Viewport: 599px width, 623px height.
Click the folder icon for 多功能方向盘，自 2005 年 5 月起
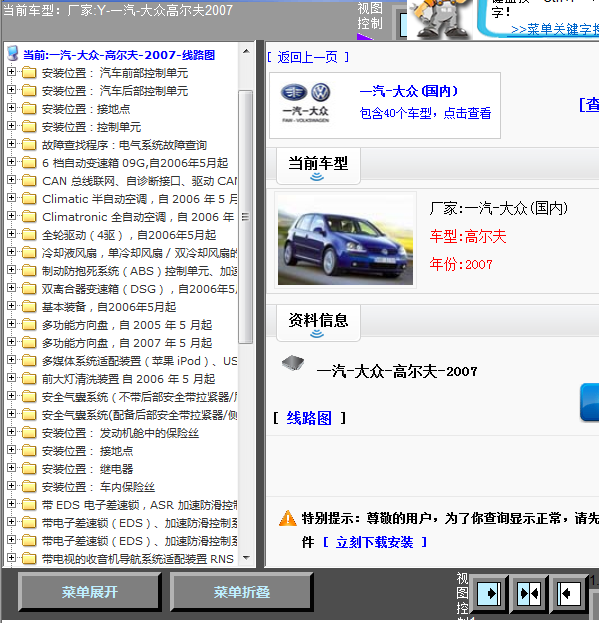[x=29, y=325]
